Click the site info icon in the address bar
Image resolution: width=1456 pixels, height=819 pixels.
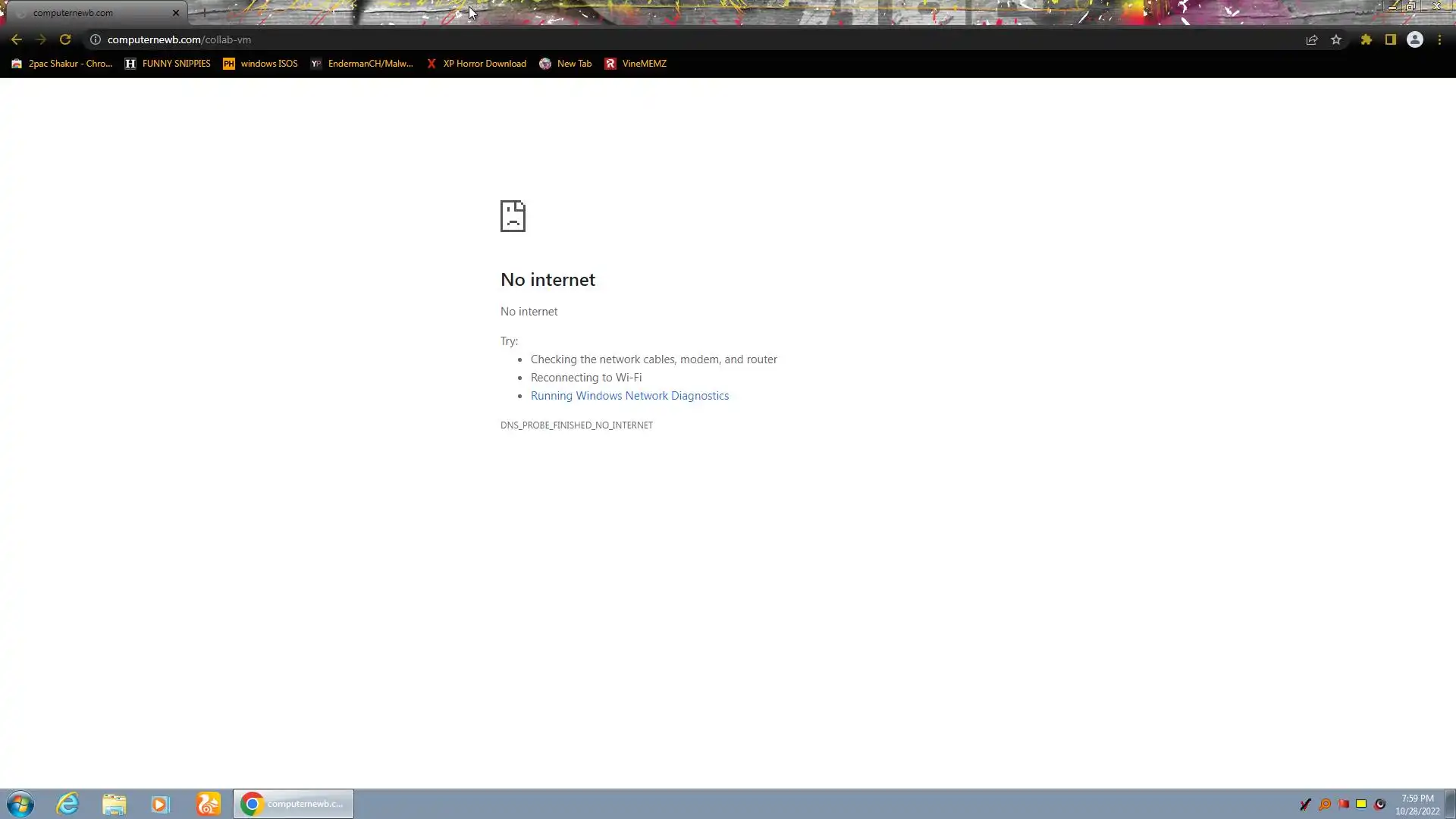pos(96,39)
